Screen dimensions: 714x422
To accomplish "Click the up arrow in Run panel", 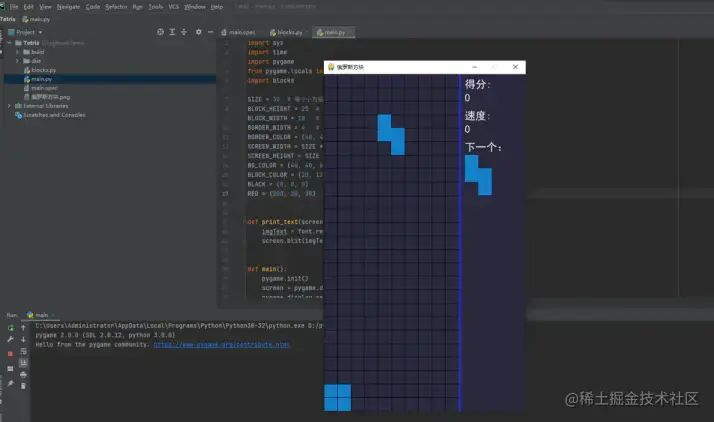I will (23, 328).
